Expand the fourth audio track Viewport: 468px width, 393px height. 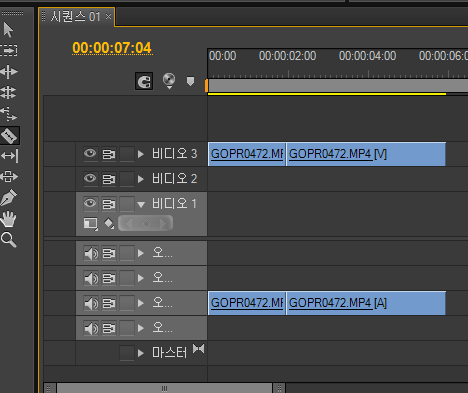click(141, 328)
